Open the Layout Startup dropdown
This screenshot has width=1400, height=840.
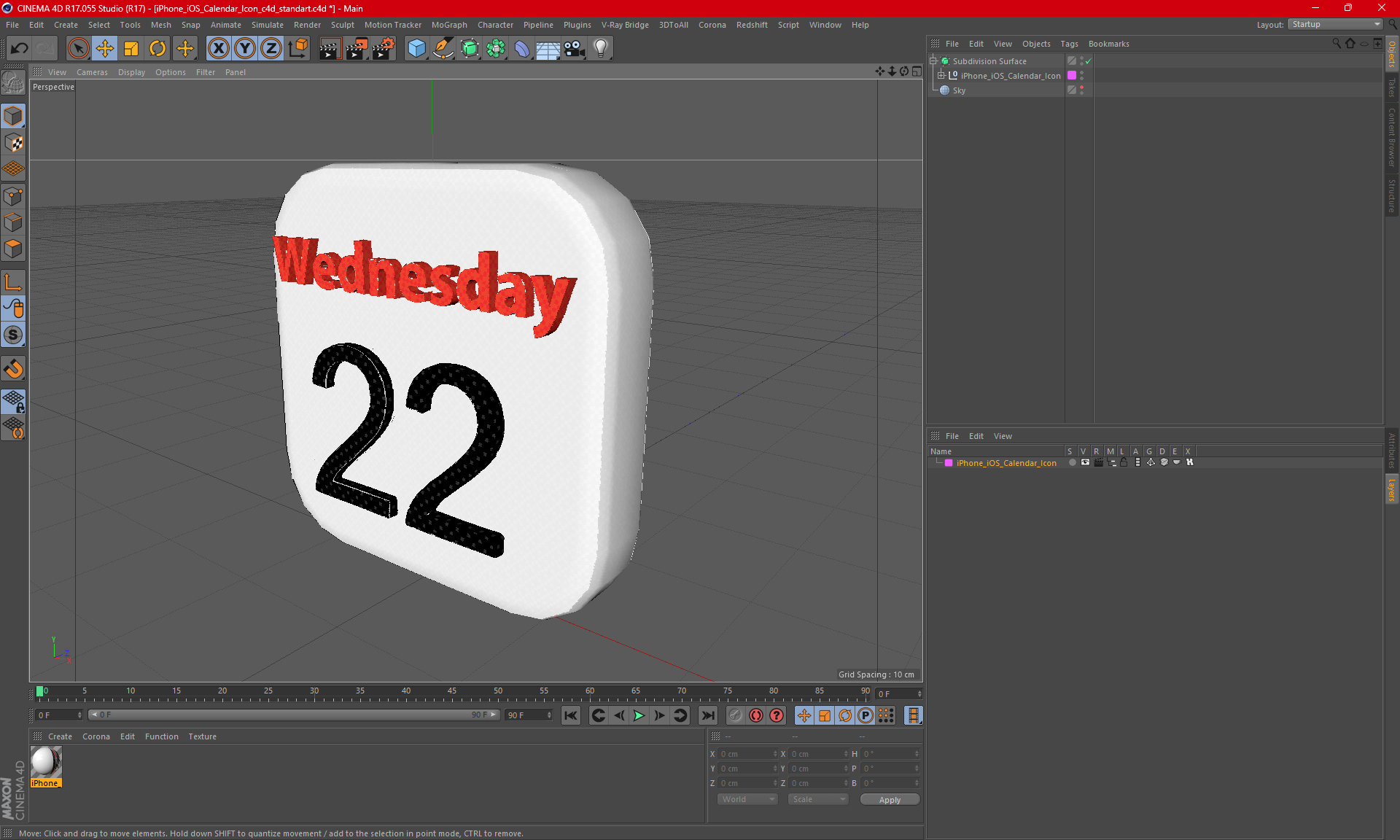click(1336, 24)
